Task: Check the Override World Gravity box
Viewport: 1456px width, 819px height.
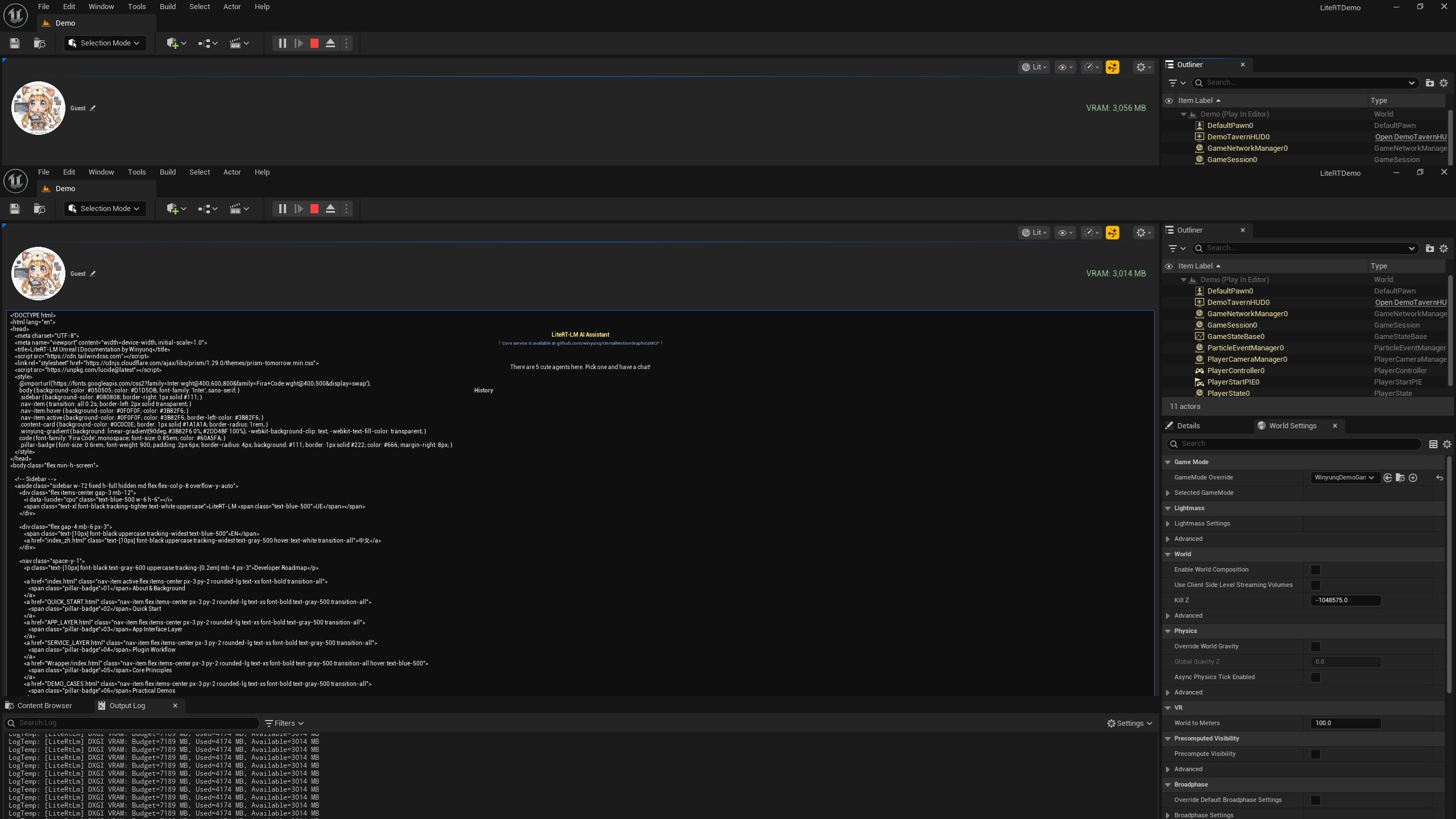Action: (x=1316, y=647)
